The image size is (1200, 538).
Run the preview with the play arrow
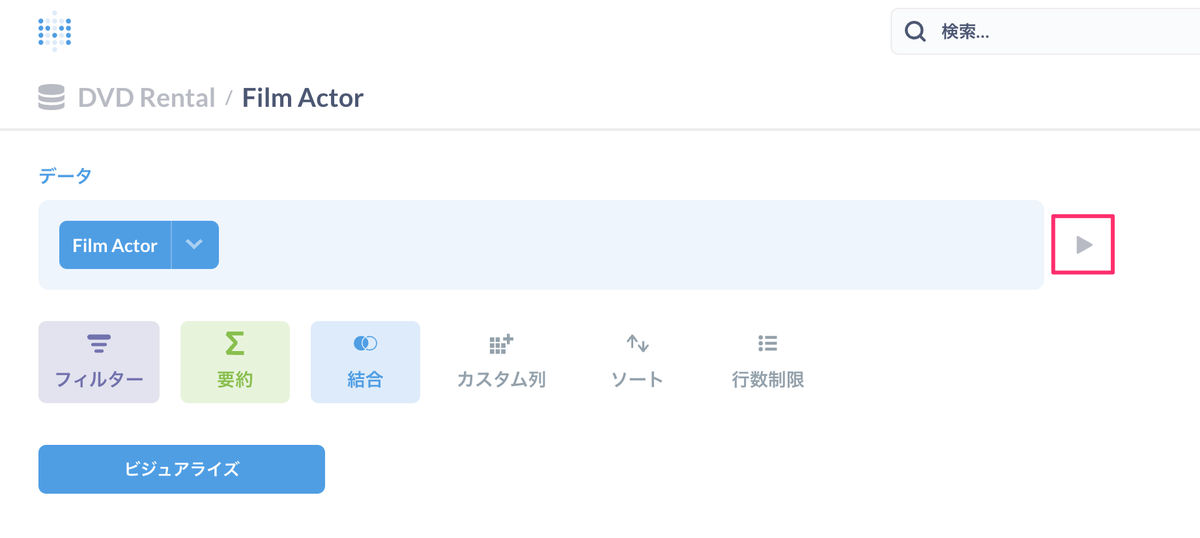pos(1083,245)
